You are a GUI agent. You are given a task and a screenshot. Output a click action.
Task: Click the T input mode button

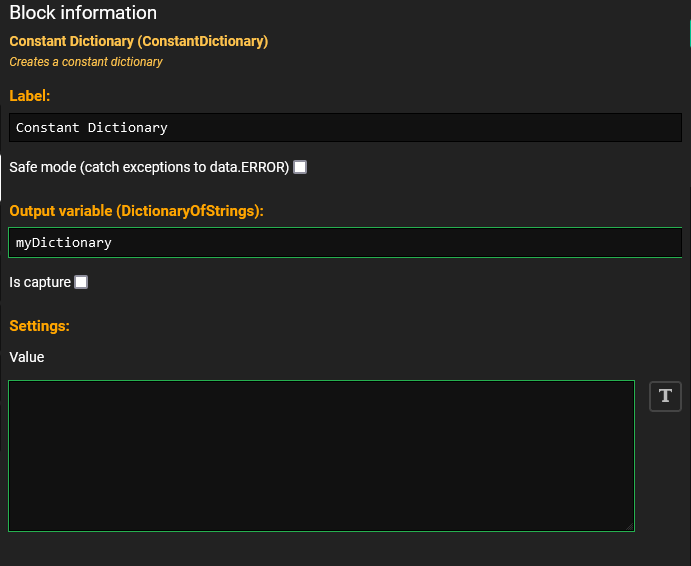pyautogui.click(x=665, y=396)
